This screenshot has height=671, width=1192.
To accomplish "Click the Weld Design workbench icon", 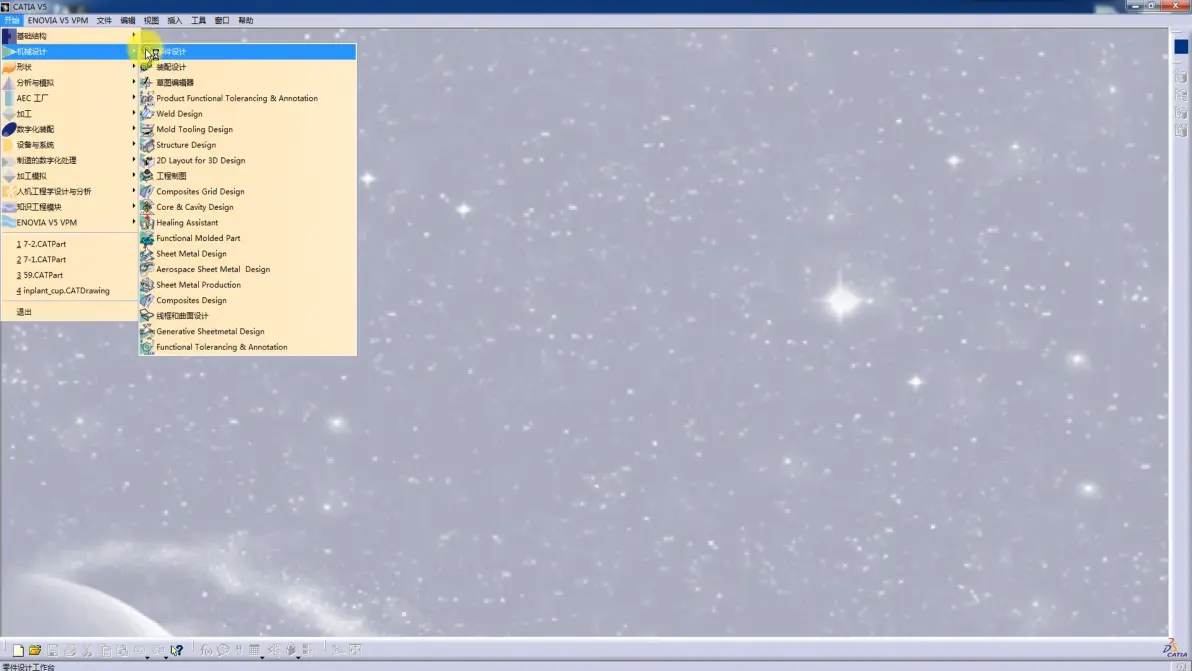I will pos(147,114).
